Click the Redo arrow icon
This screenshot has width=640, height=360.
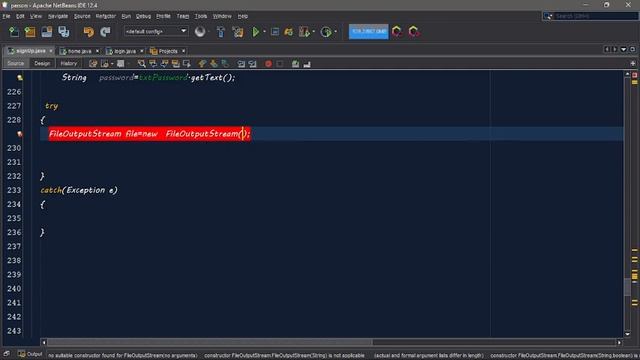coord(105,32)
